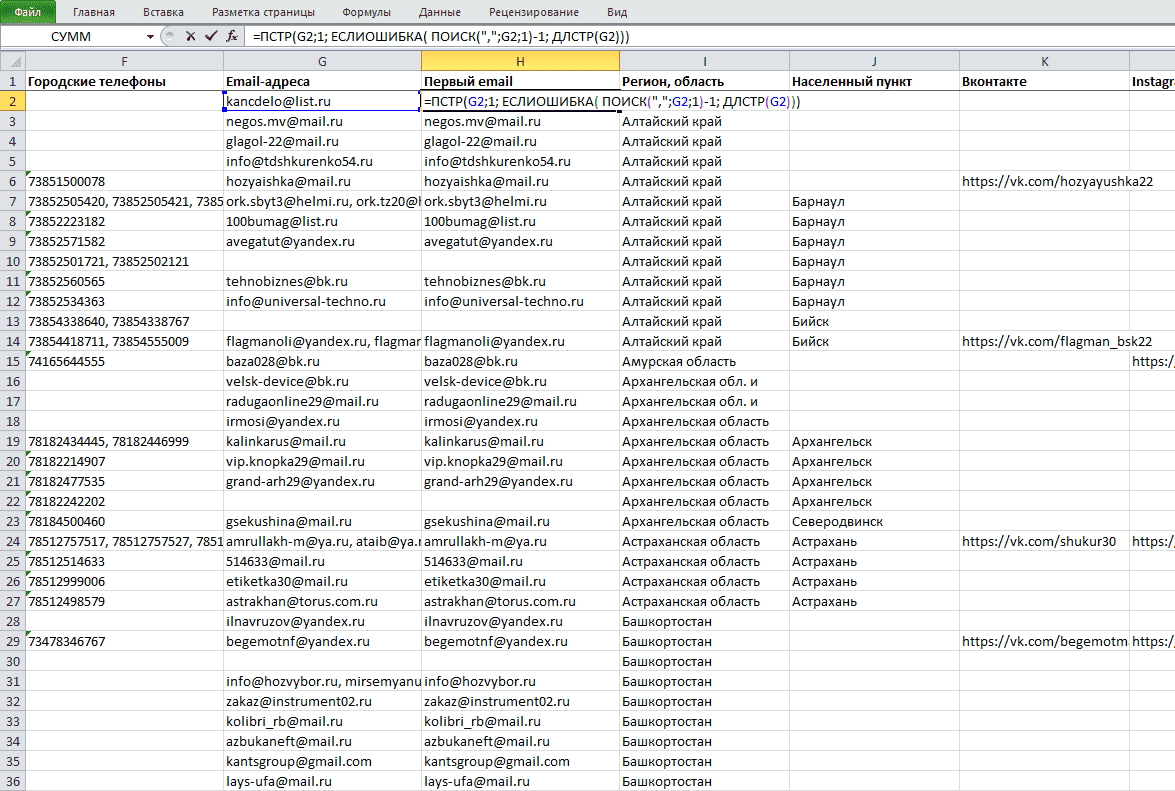Viewport: 1175px width, 791px height.
Task: Click header cell Населенный пункт
Action: click(874, 81)
